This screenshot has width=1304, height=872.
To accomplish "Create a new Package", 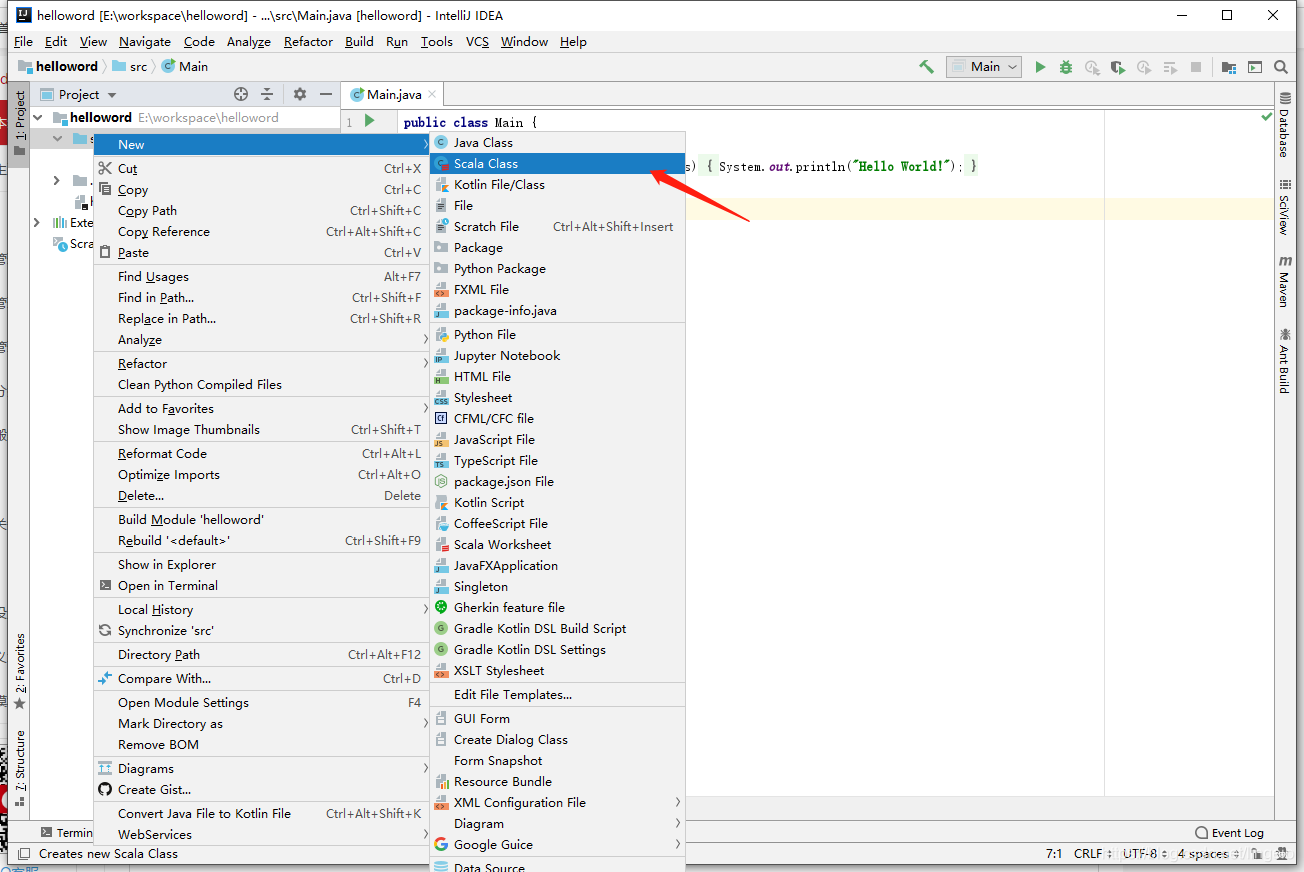I will pyautogui.click(x=557, y=248).
